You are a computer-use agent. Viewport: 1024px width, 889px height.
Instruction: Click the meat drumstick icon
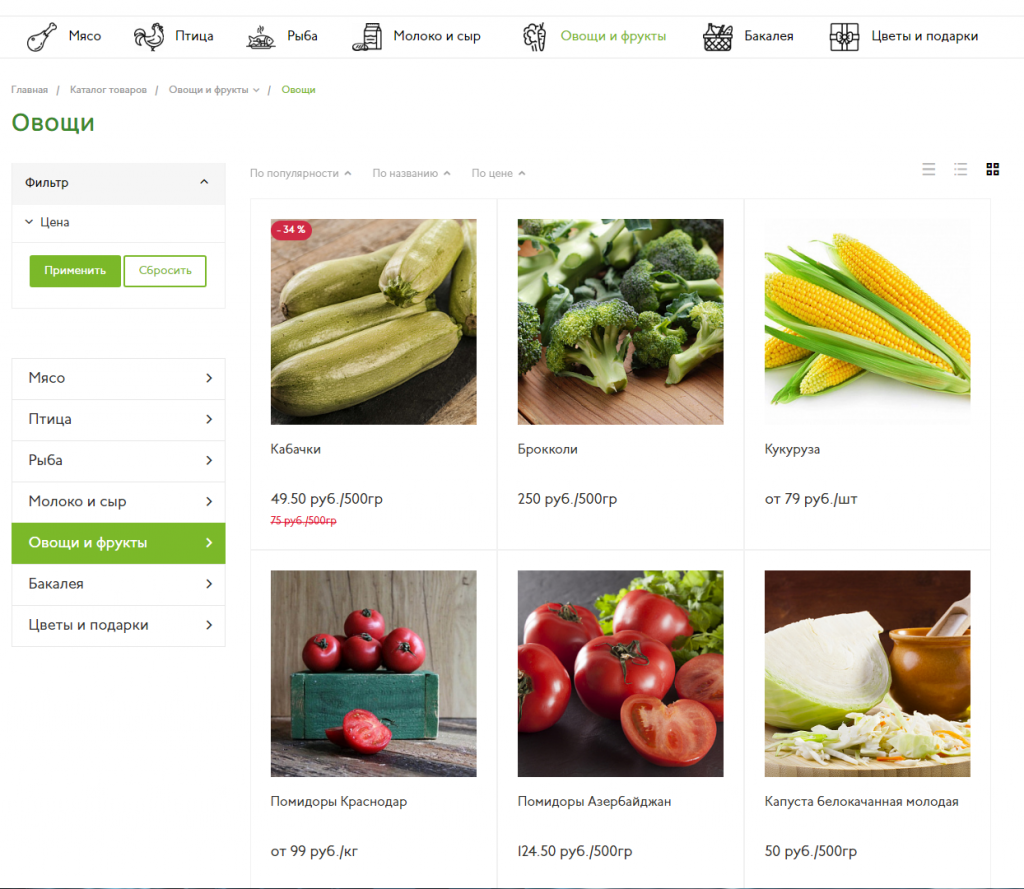click(42, 37)
